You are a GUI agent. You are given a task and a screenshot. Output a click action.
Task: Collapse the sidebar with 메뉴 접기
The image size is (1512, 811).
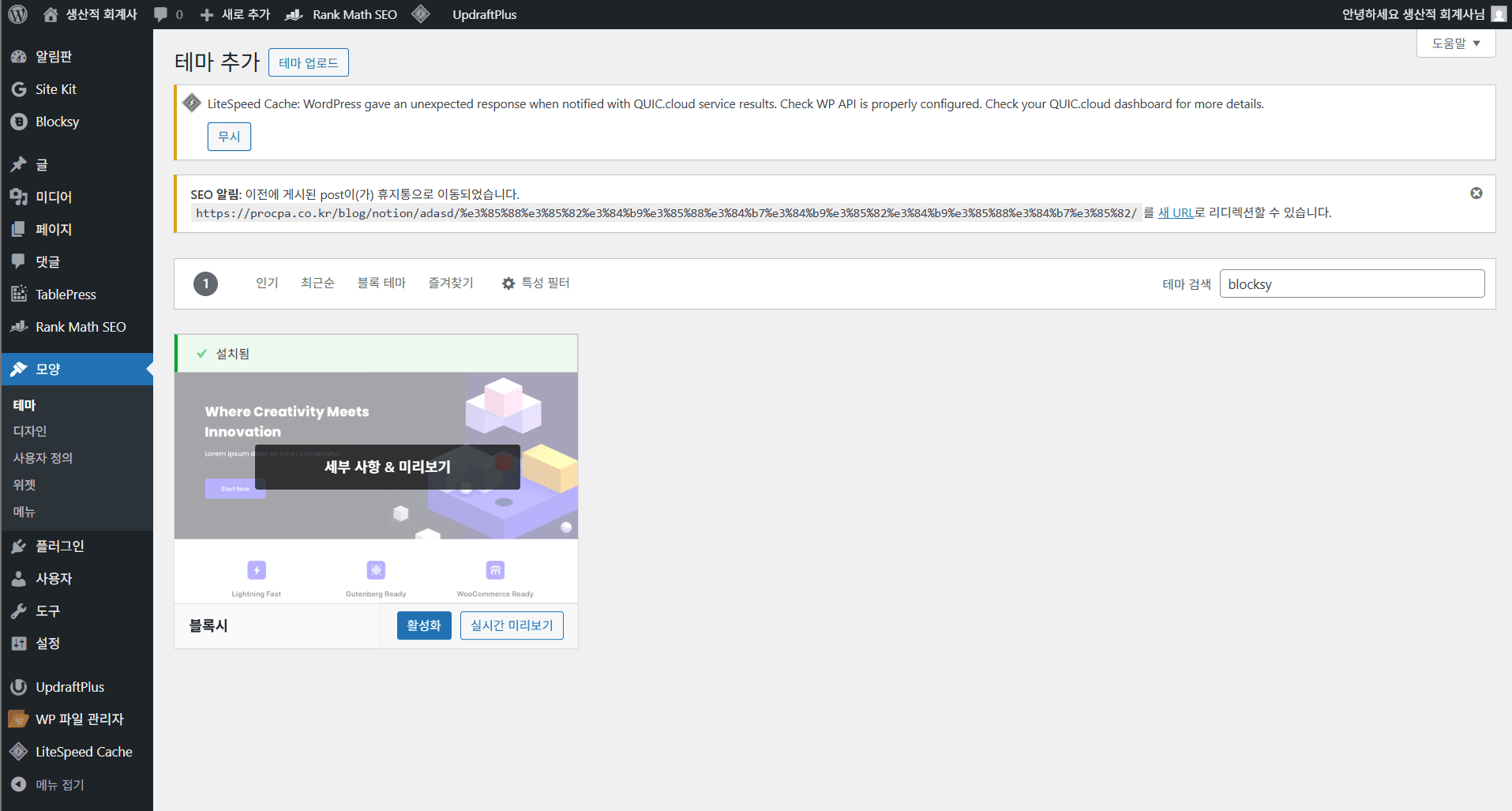59,785
